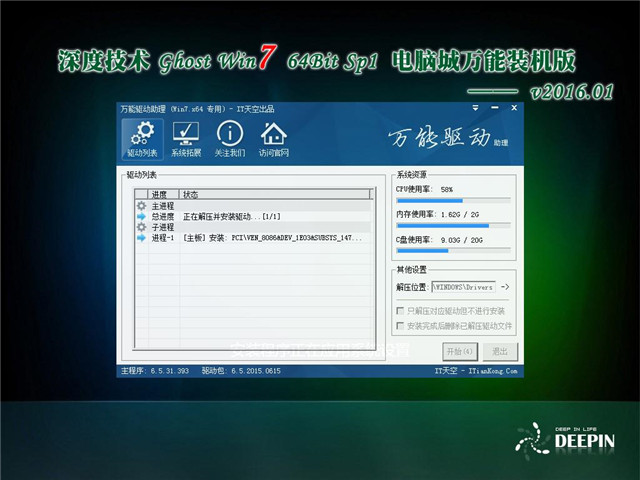The height and width of the screenshot is (480, 640).
Task: Click the 状态 column header
Action: tap(276, 194)
